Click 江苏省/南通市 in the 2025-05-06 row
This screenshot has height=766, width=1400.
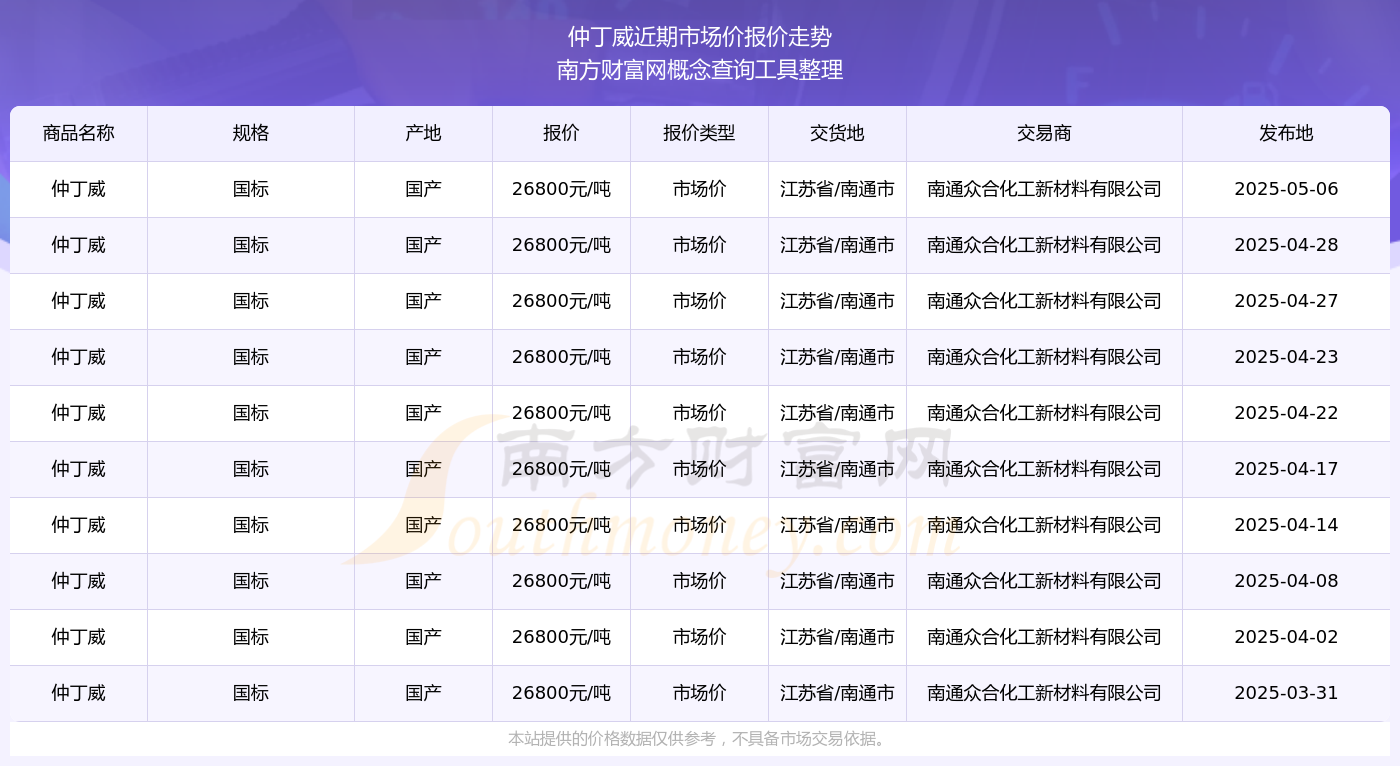(x=837, y=189)
